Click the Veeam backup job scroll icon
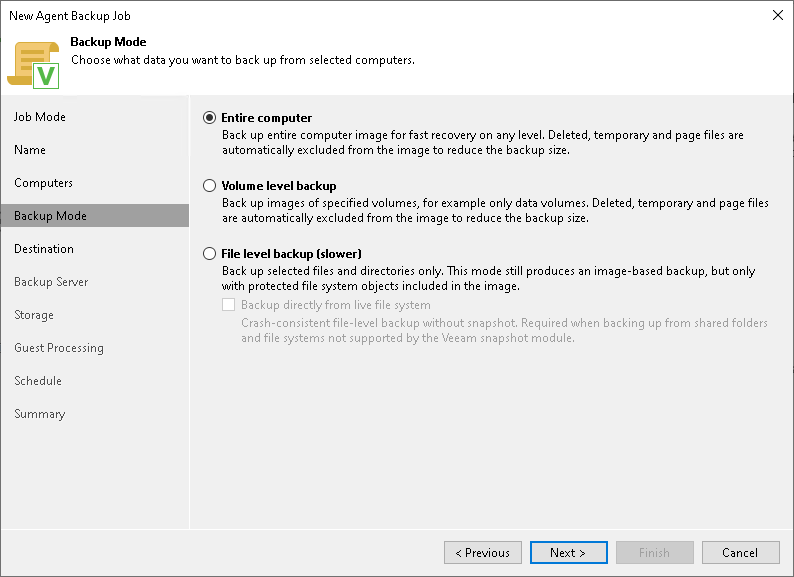794x577 pixels. coord(34,63)
